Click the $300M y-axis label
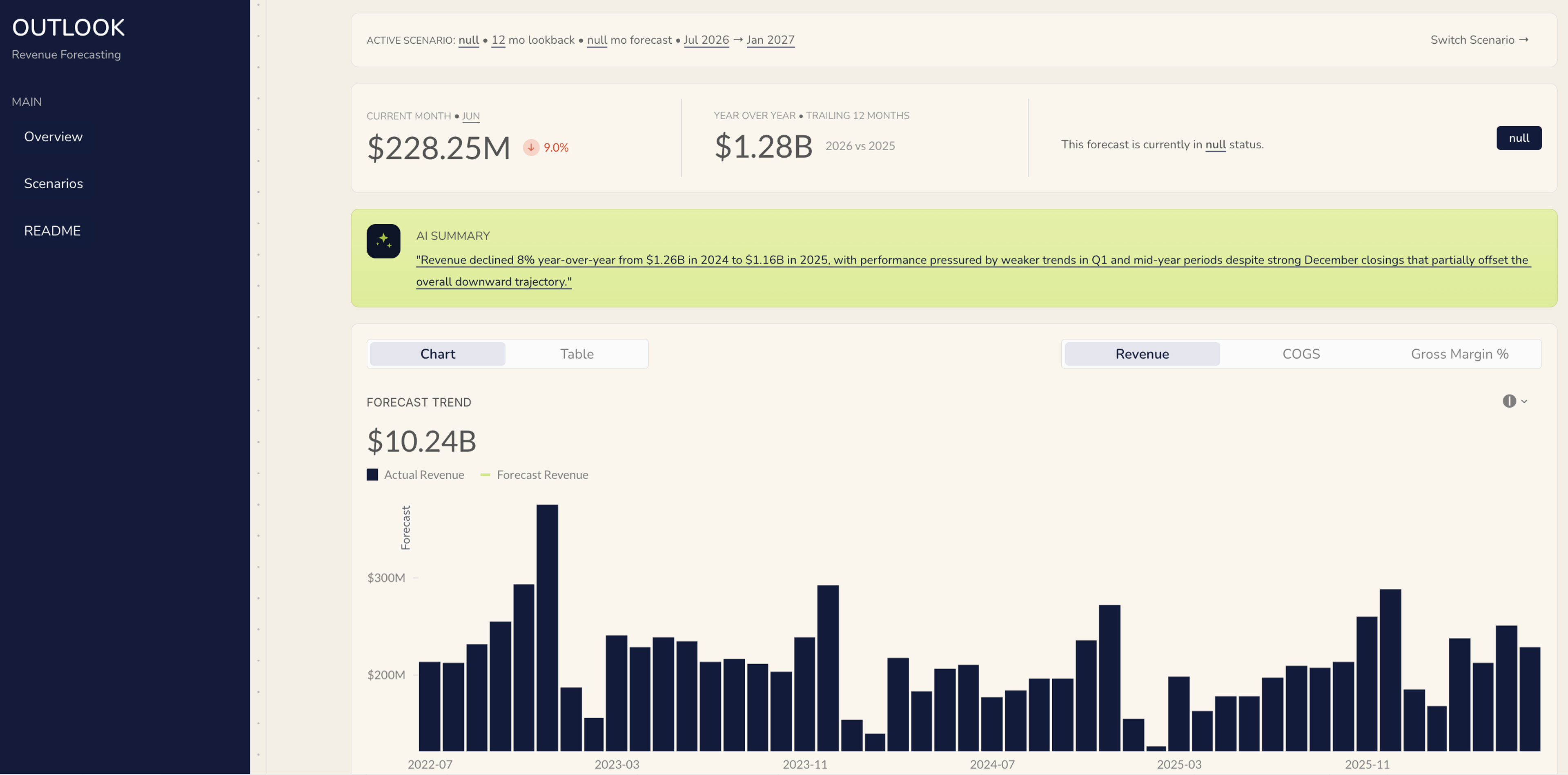Viewport: 1568px width, 775px height. [x=386, y=578]
